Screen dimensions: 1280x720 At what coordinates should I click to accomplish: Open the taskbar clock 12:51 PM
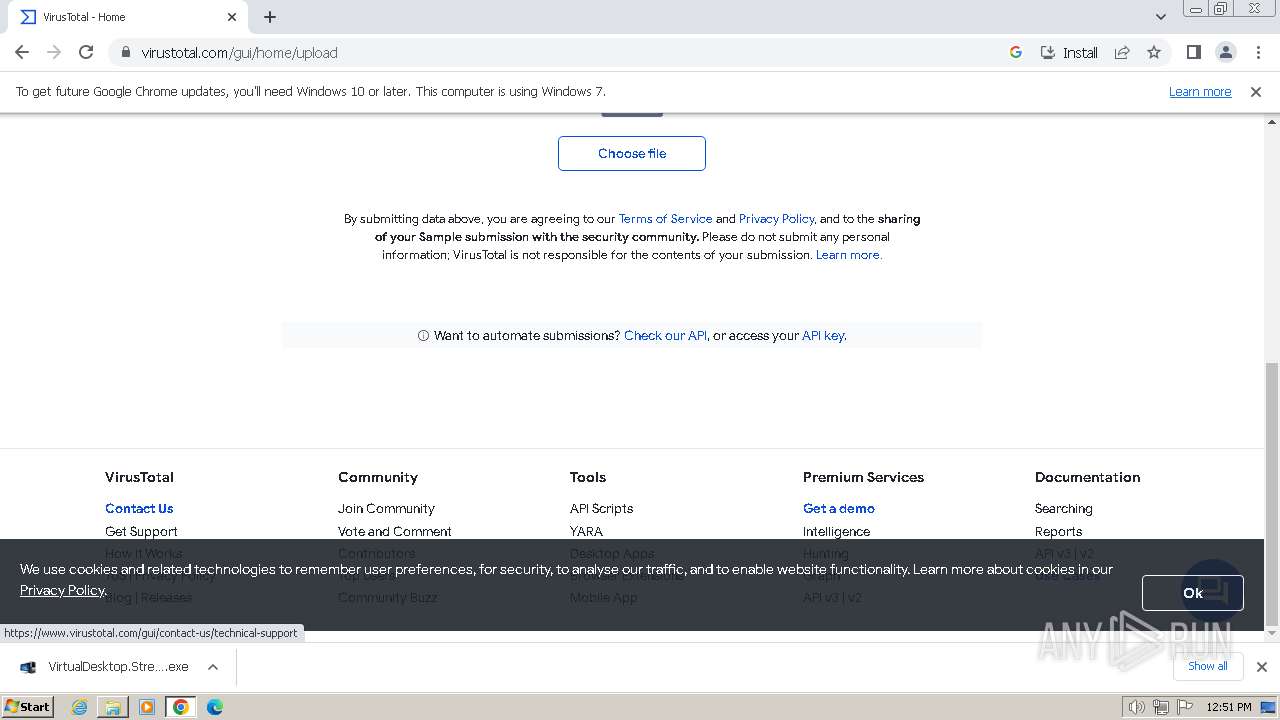1229,707
